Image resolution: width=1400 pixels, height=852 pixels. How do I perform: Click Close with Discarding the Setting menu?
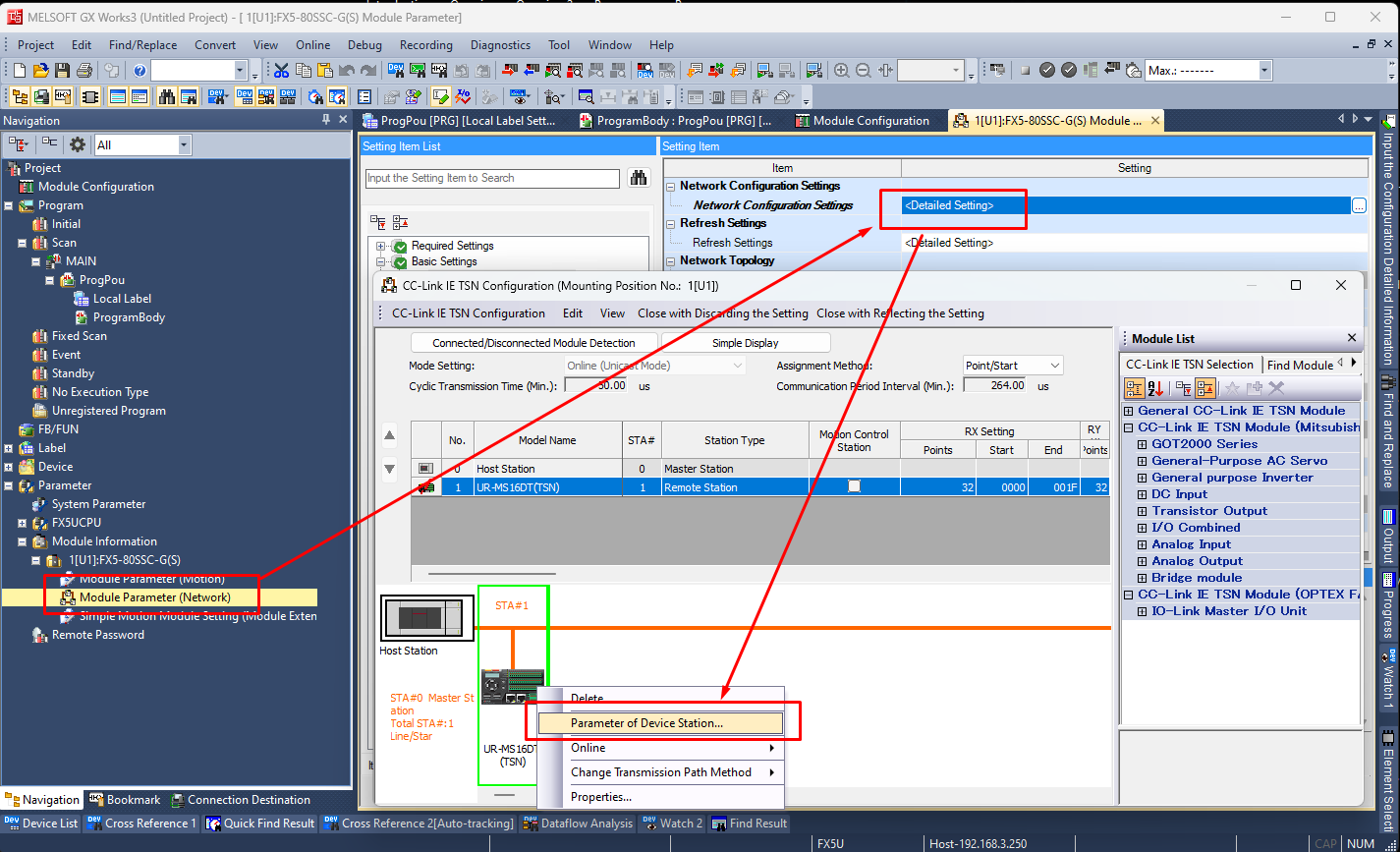tap(723, 313)
